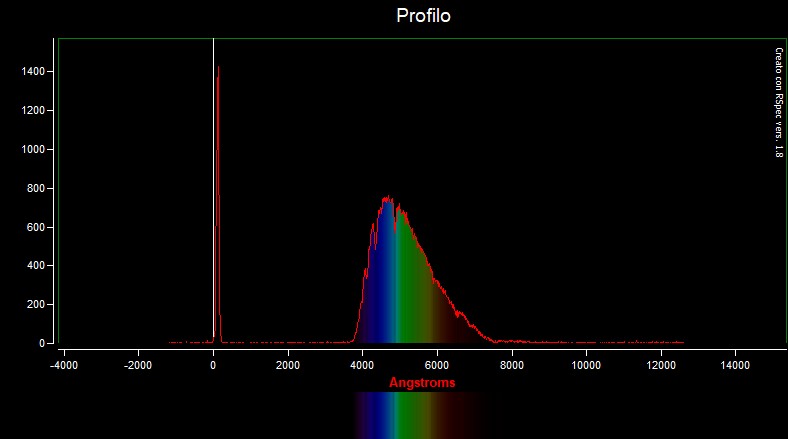Click the 8000 tick label on the x-axis
Screen dimensions: 788x439
click(512, 366)
